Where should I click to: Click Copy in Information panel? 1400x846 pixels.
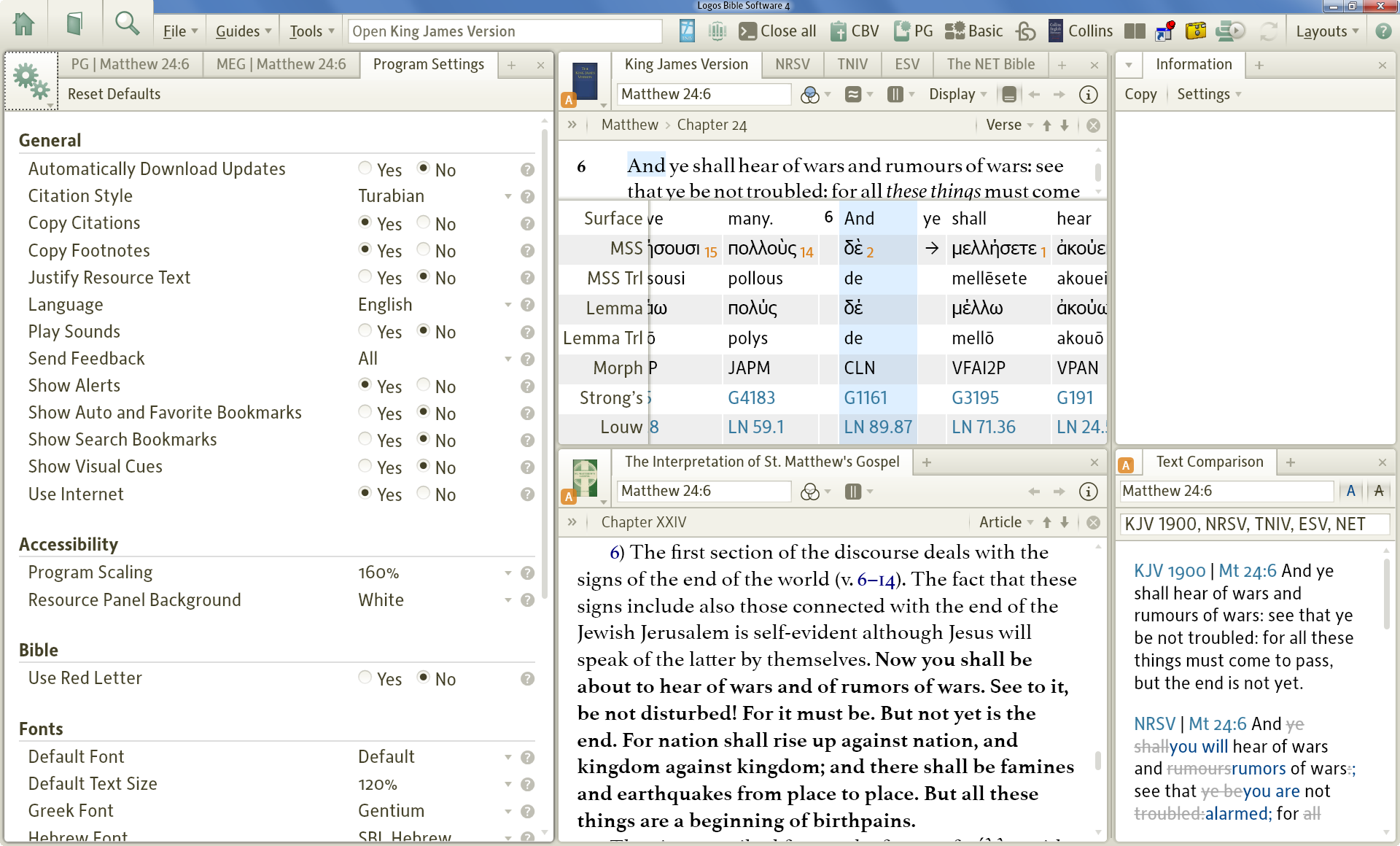[1140, 95]
